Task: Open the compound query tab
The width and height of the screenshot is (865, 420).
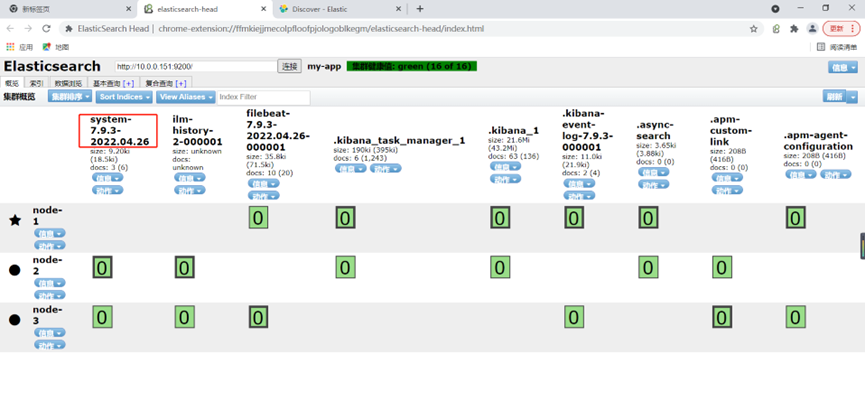Action: (x=165, y=83)
